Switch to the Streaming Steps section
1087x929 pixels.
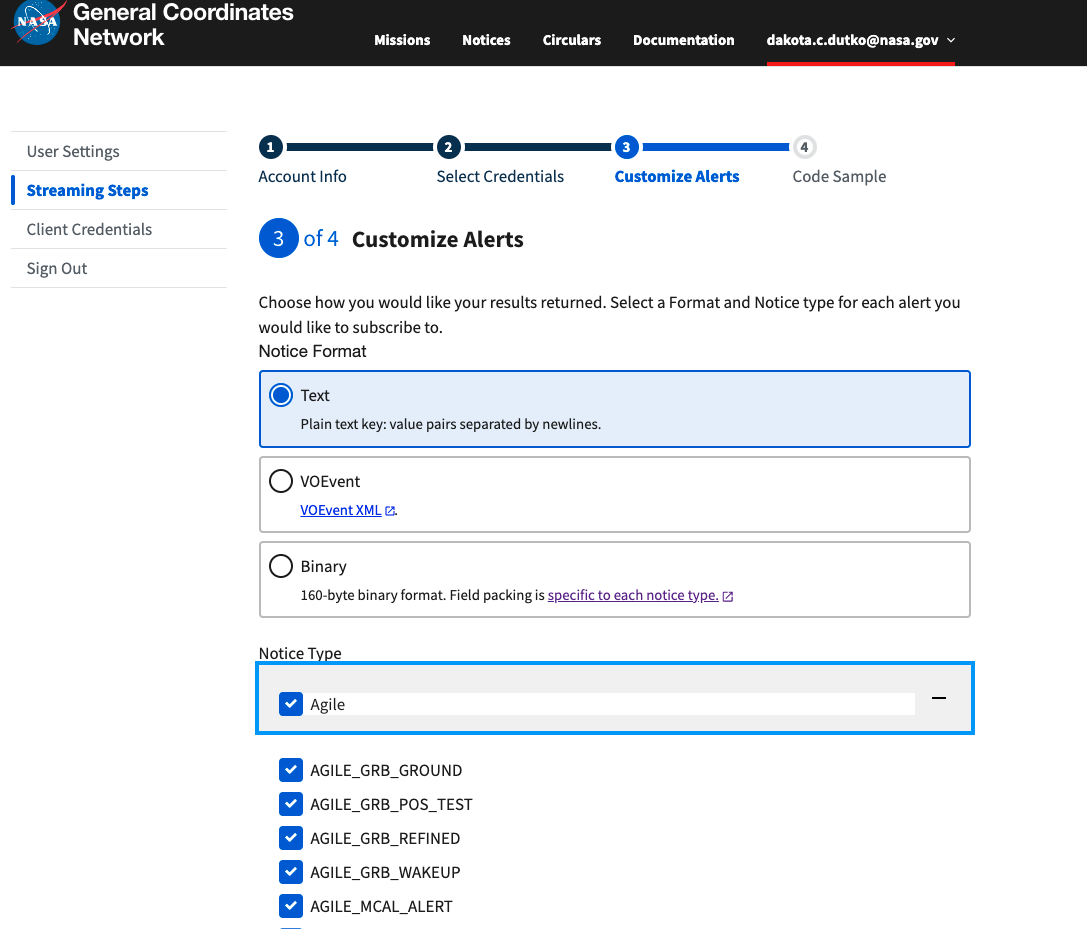pyautogui.click(x=86, y=189)
